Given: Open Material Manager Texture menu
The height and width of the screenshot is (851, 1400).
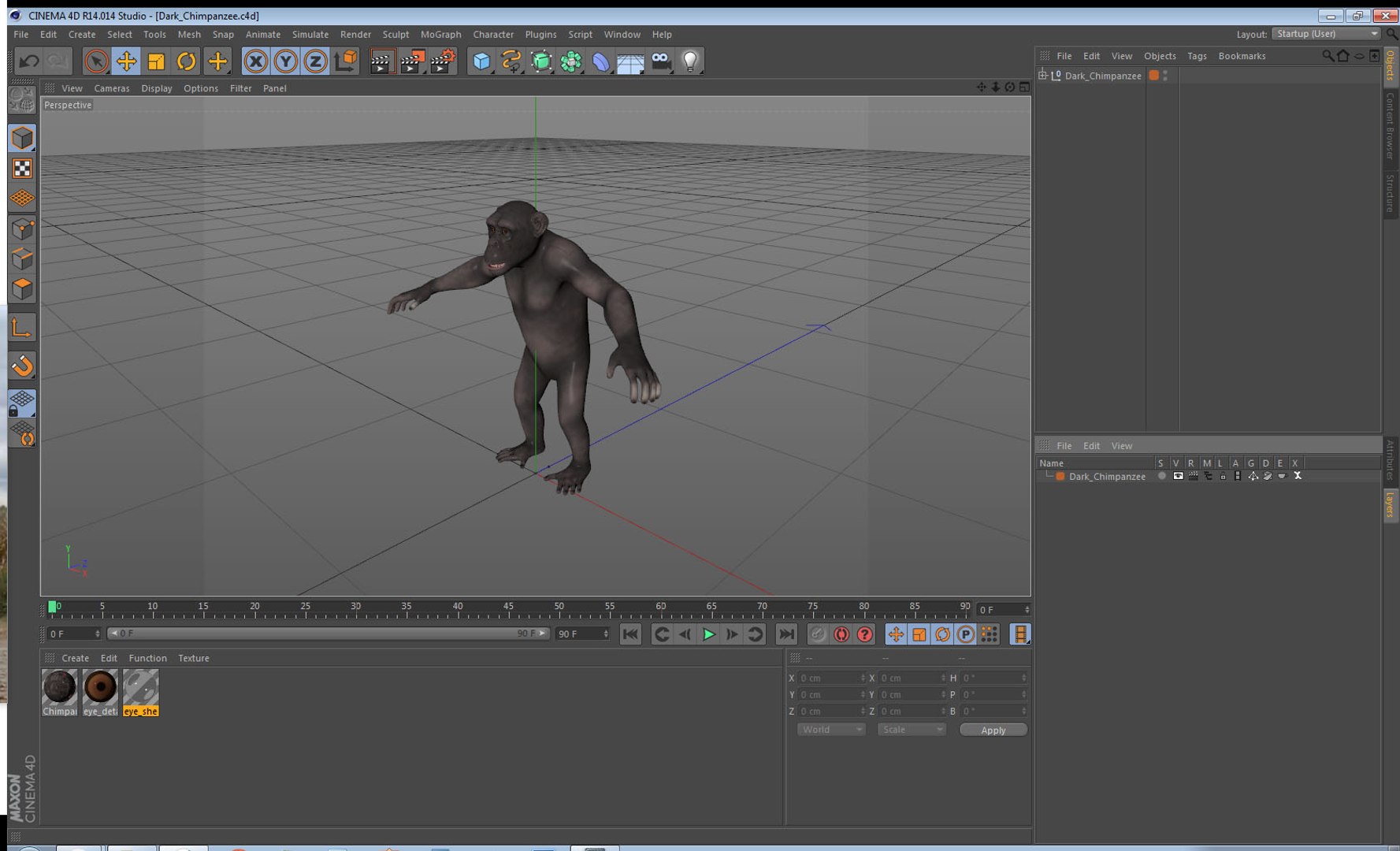Looking at the screenshot, I should (193, 659).
